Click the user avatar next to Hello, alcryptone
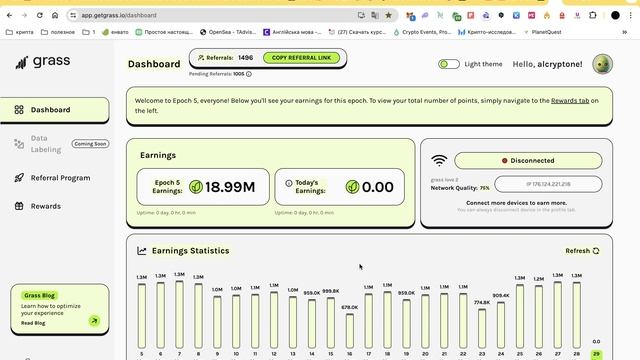The width and height of the screenshot is (640, 360). click(602, 64)
